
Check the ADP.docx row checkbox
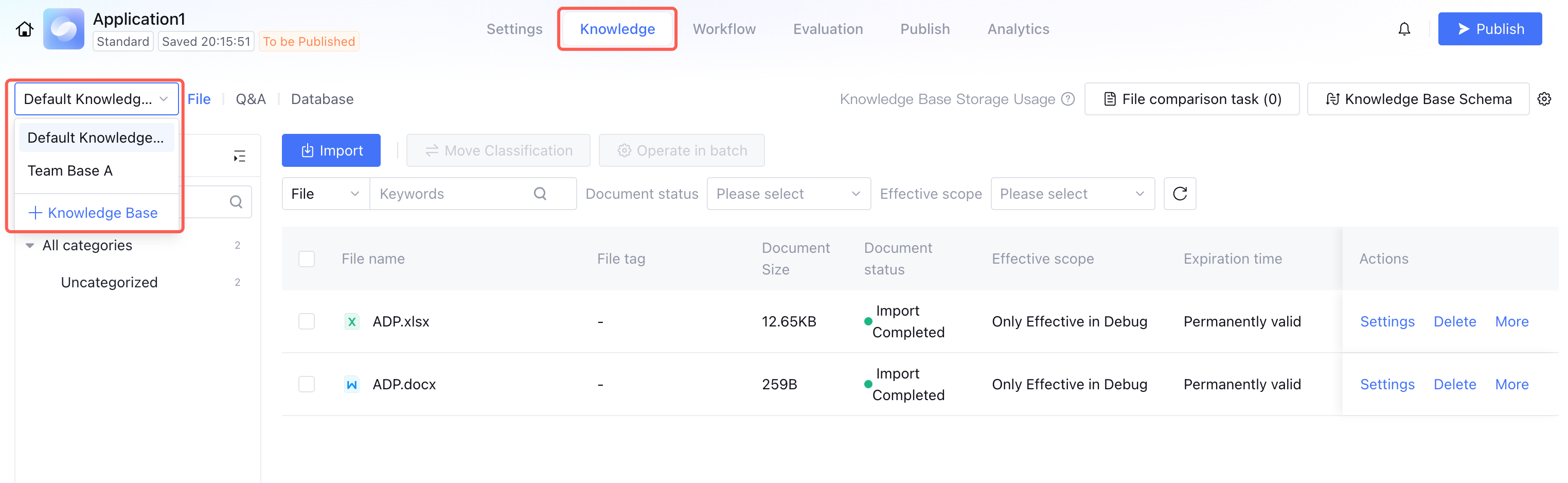click(x=307, y=384)
